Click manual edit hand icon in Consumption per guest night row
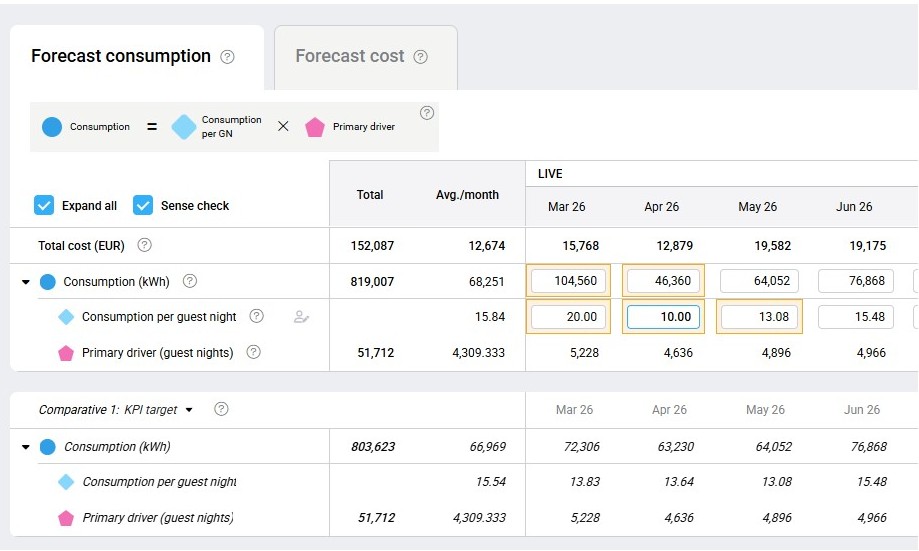Image resolution: width=919 pixels, height=551 pixels. [301, 317]
